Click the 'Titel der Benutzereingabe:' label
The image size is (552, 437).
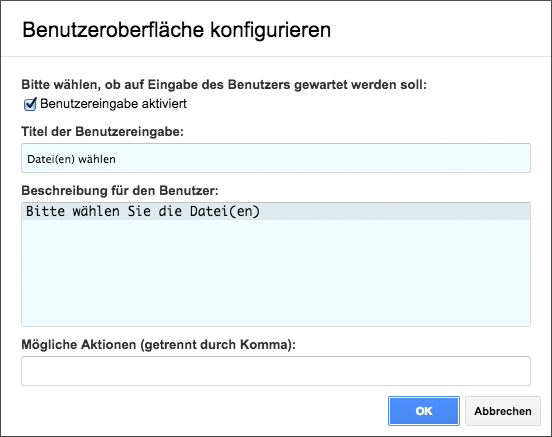pos(102,131)
